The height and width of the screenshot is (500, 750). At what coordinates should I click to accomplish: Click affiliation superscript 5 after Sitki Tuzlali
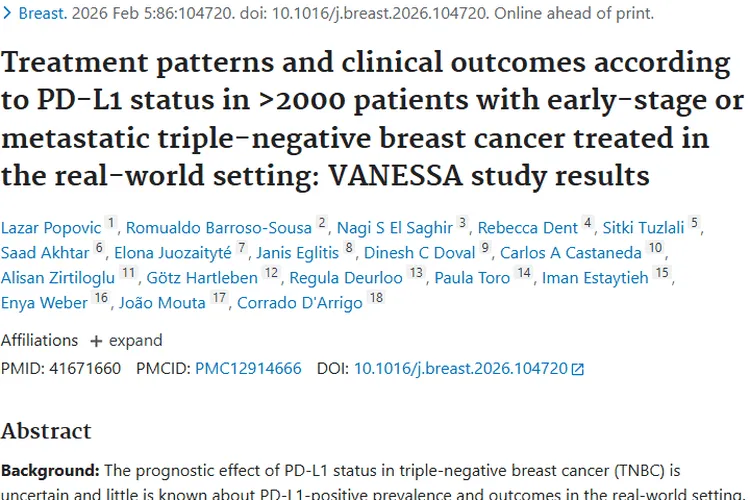[x=695, y=224]
